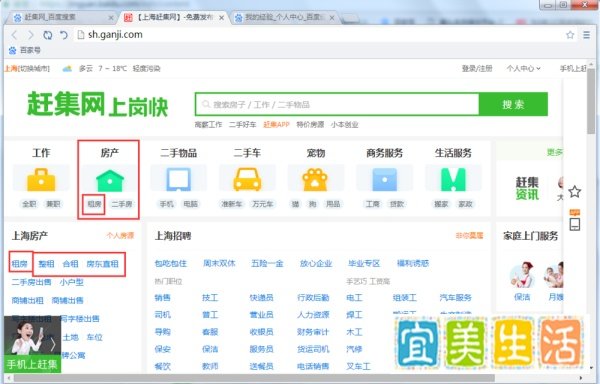Click 准新车 under 二手车
The image size is (600, 384).
pyautogui.click(x=232, y=204)
